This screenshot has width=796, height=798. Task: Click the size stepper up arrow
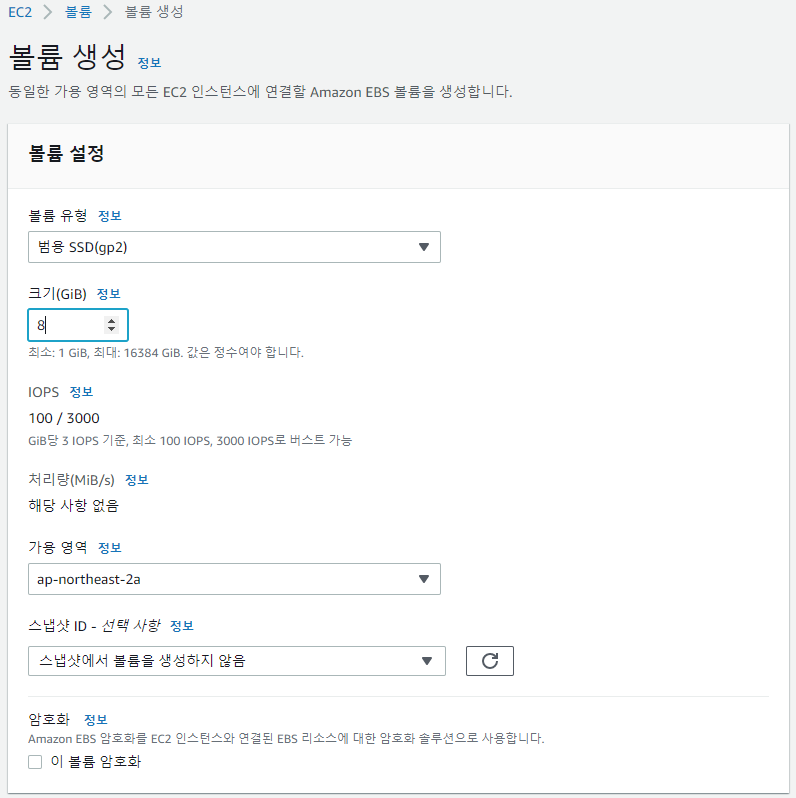coord(111,321)
